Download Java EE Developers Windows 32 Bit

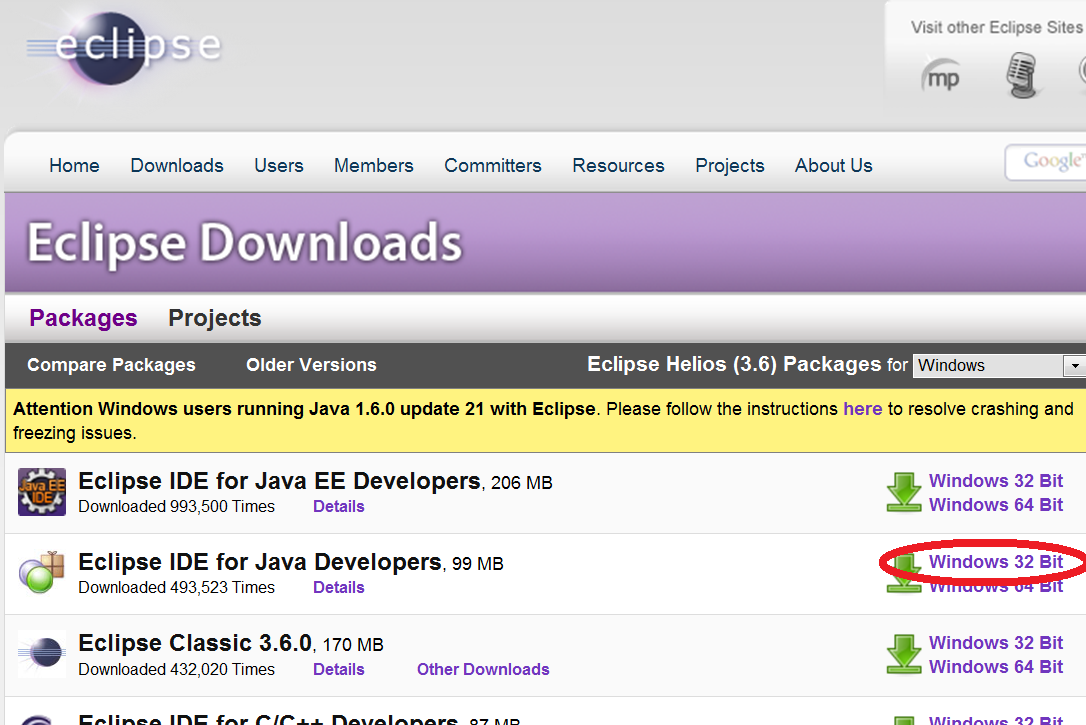point(995,481)
